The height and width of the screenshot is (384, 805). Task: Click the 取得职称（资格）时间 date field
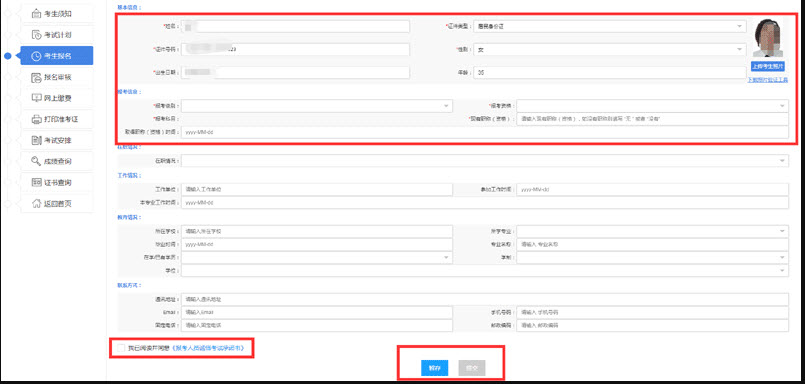[484, 132]
